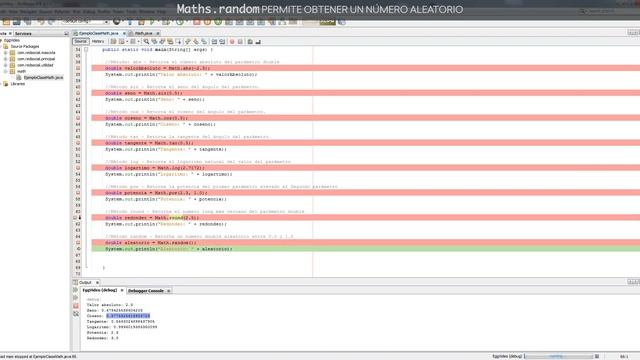Collapse the math package node
The width and height of the screenshot is (640, 360).
click(x=6, y=71)
